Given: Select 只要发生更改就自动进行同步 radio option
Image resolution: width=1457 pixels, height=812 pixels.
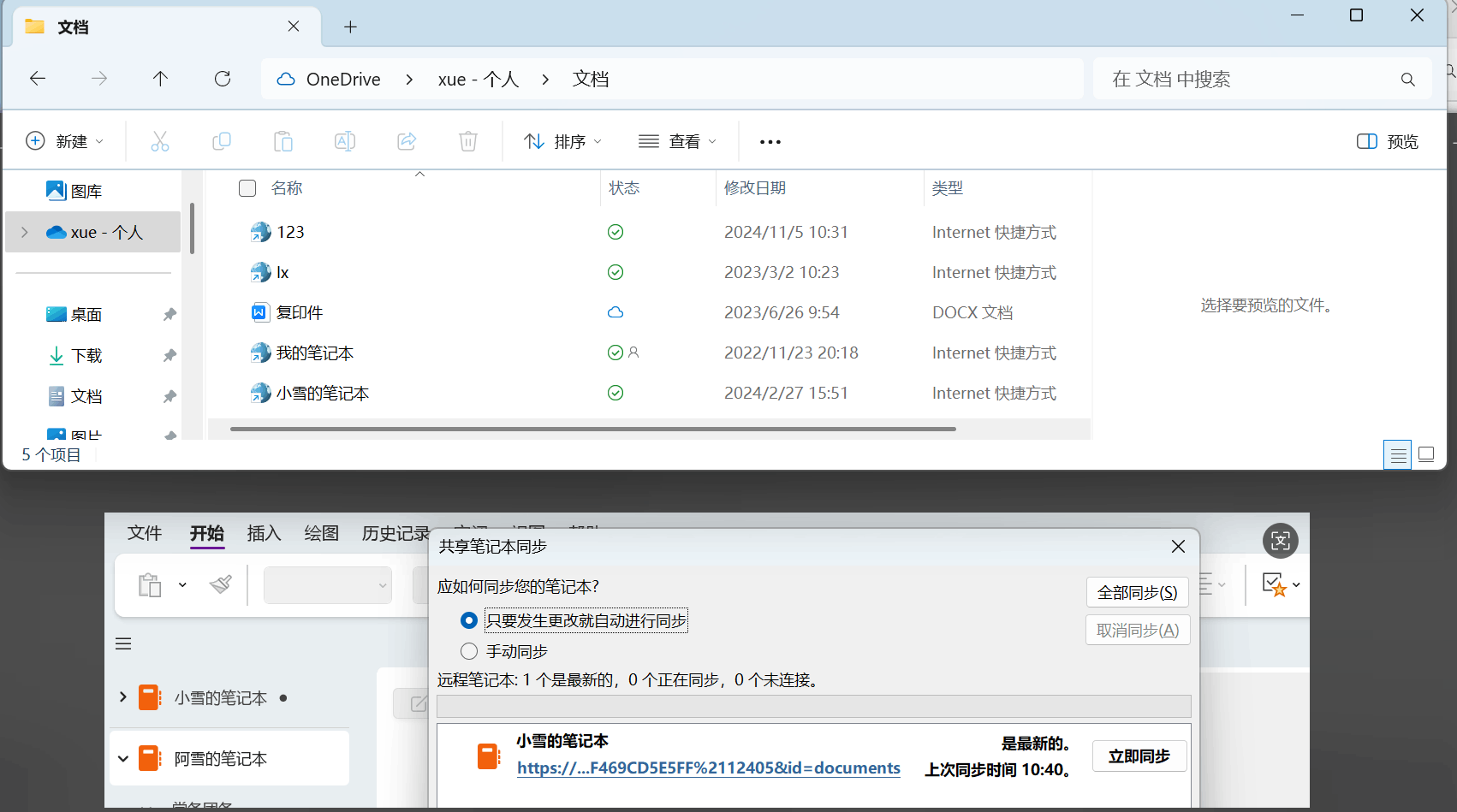Looking at the screenshot, I should click(x=469, y=620).
